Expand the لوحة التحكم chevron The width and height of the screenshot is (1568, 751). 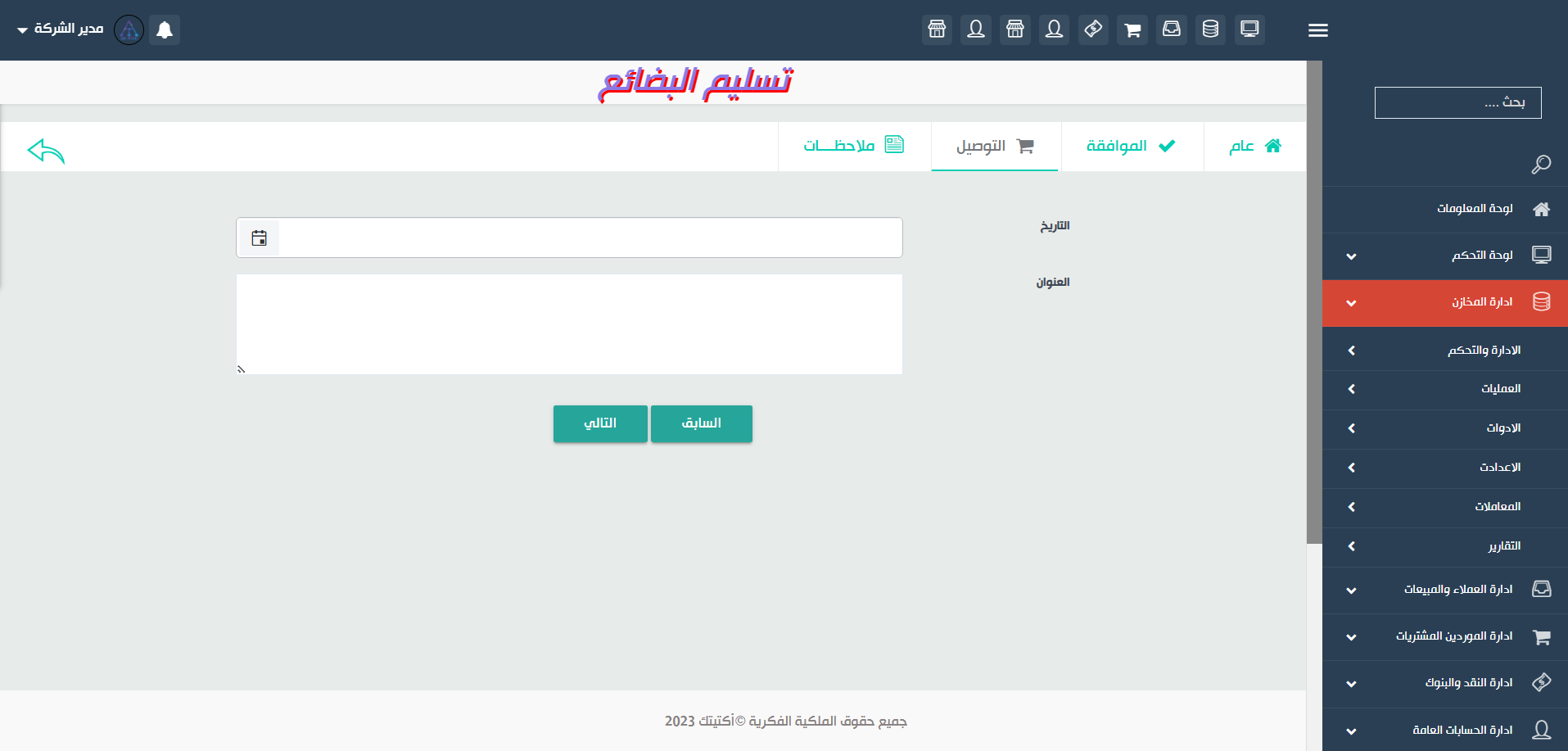pos(1351,256)
